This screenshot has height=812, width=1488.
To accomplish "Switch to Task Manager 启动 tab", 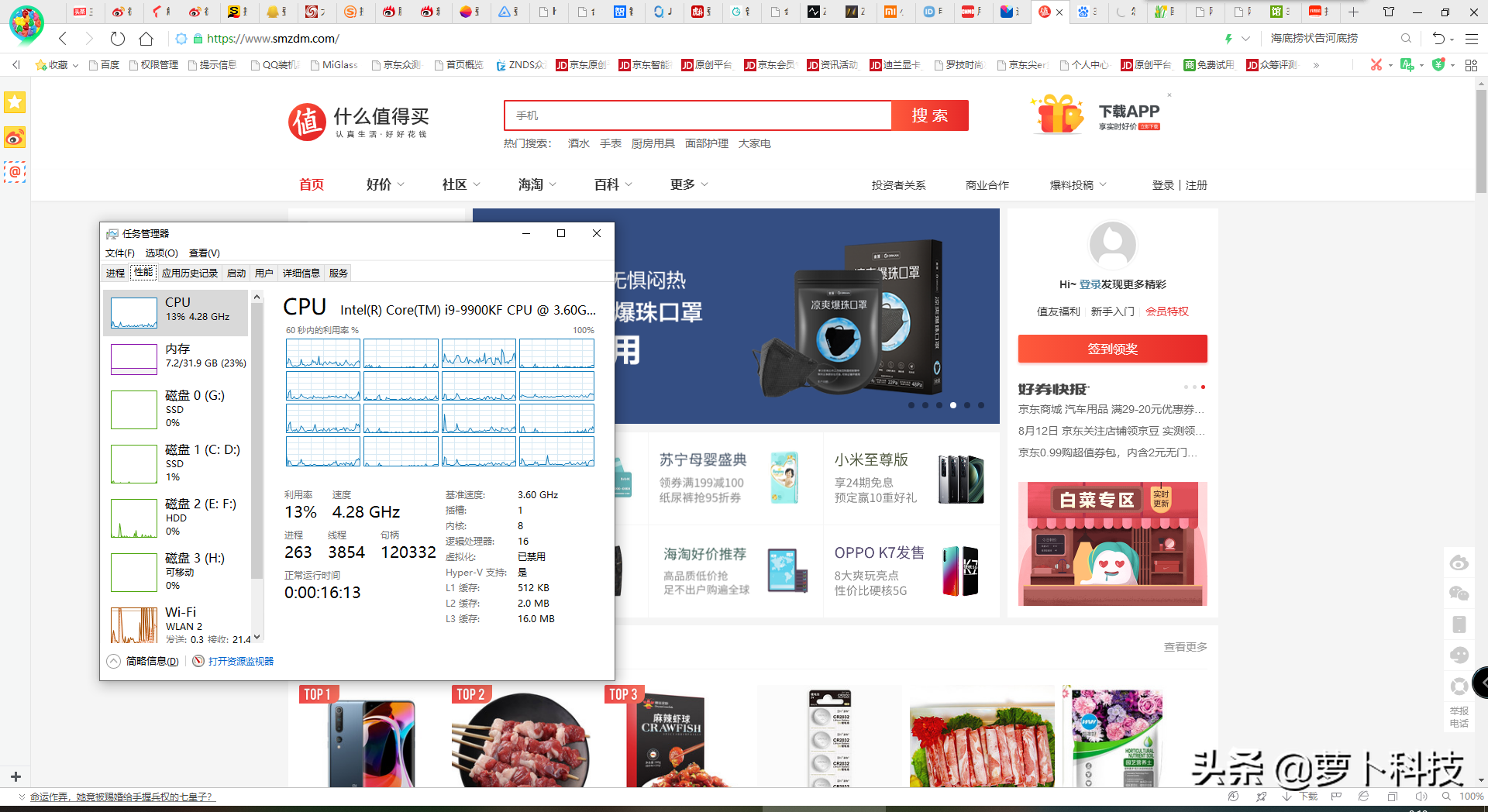I will [x=236, y=273].
